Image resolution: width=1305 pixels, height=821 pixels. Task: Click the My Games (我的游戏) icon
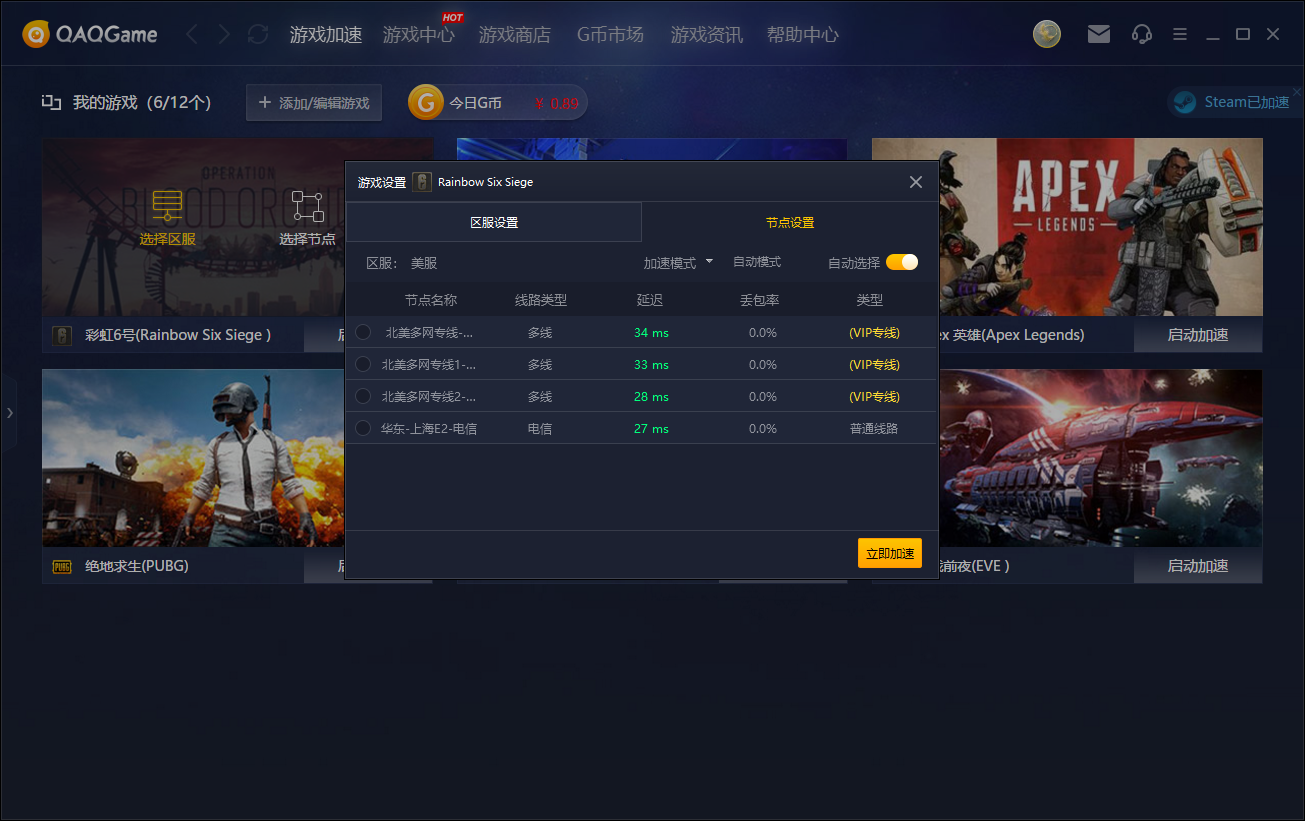coord(51,102)
